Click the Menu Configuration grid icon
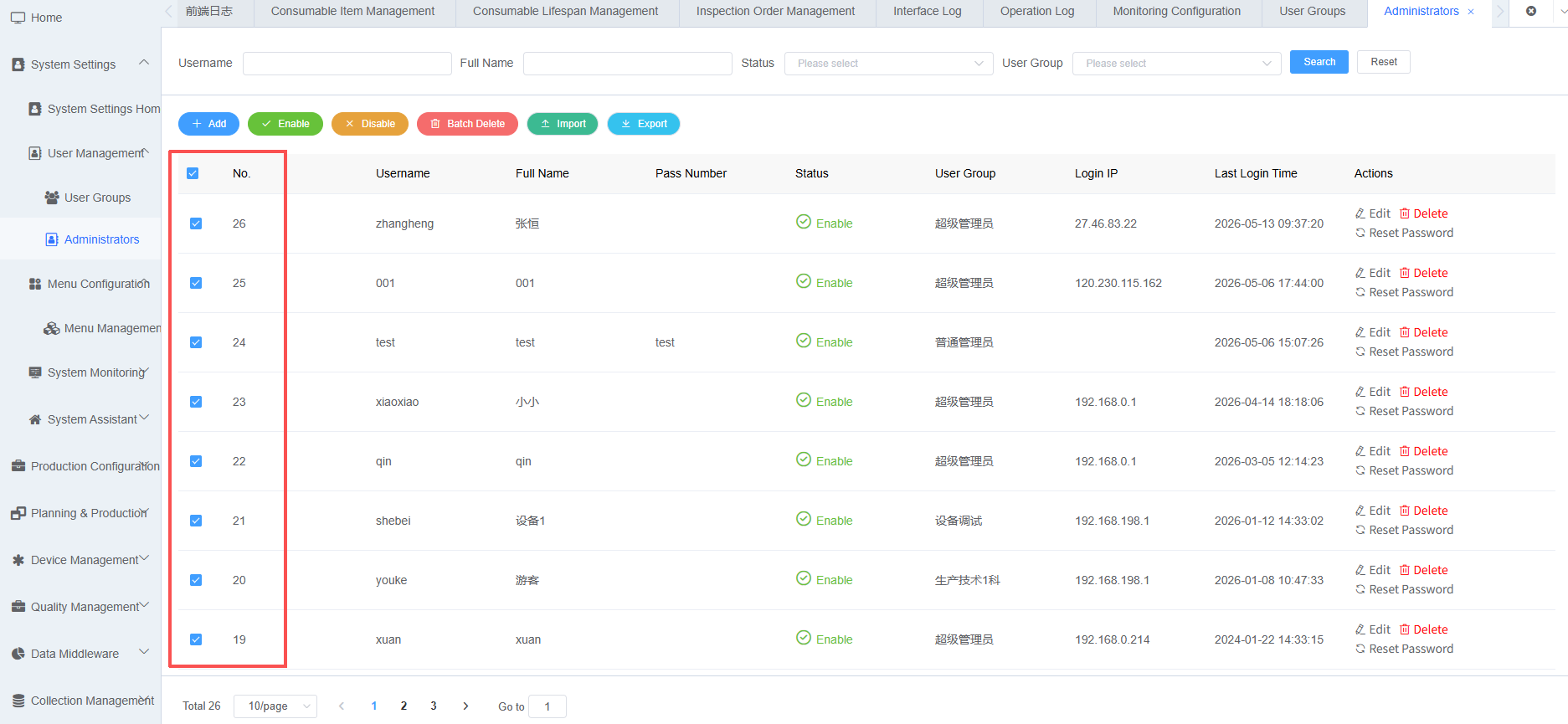Image resolution: width=1568 pixels, height=724 pixels. [35, 284]
